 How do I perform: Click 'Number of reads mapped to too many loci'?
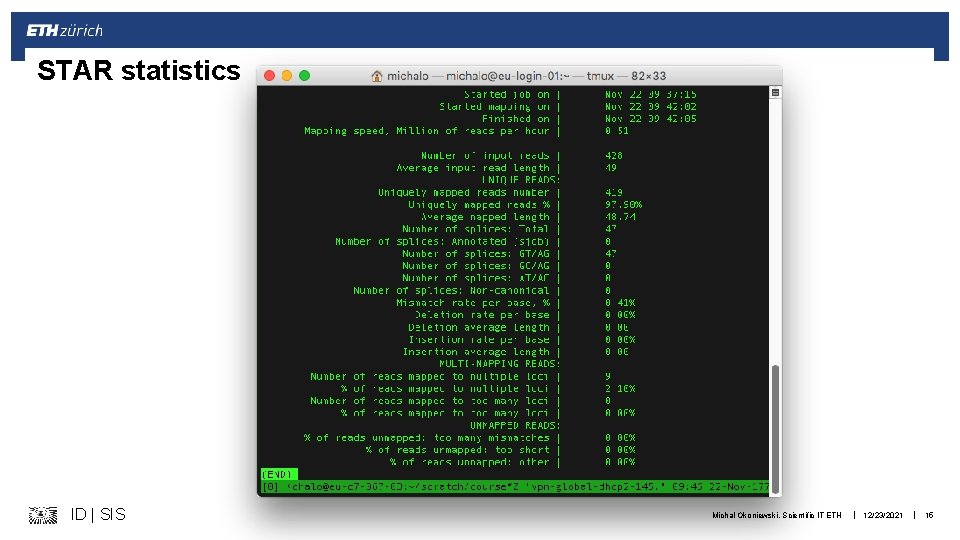point(430,400)
